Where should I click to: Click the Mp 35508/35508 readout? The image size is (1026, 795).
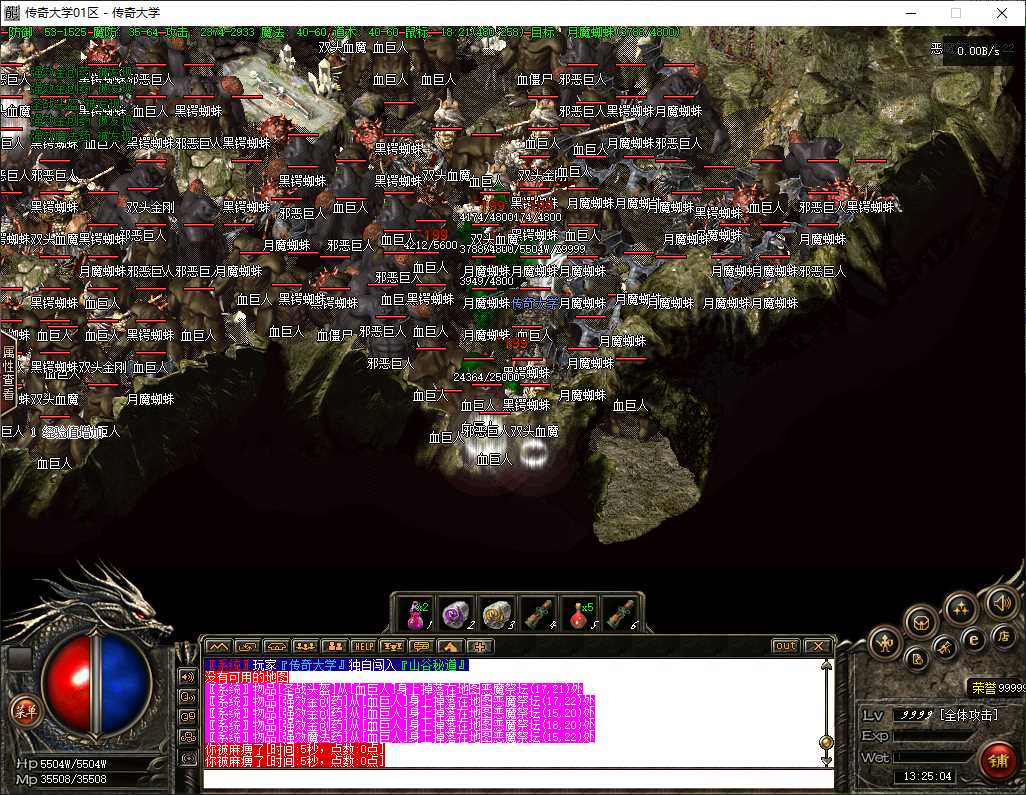pos(61,779)
